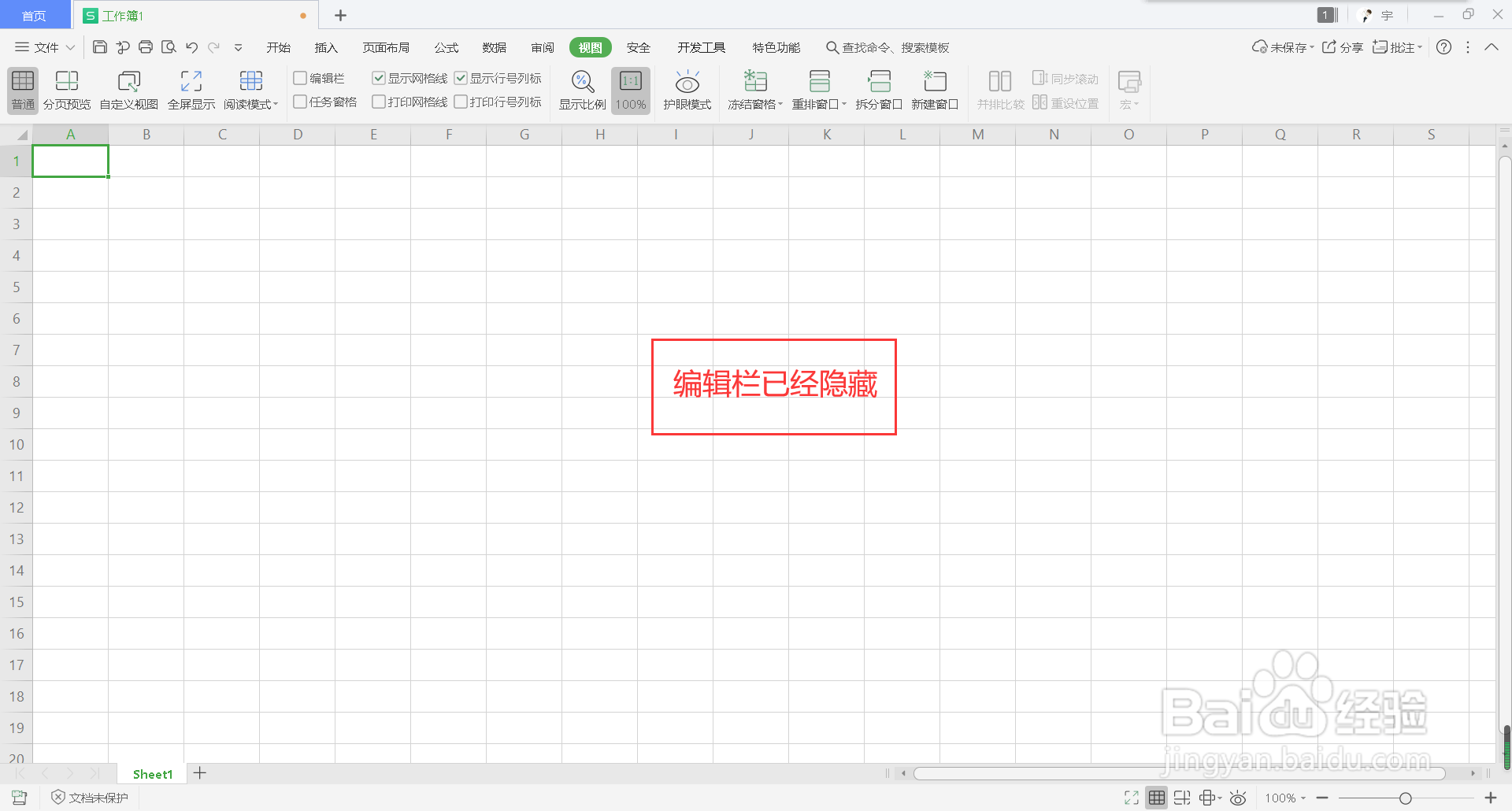The image size is (1512, 811).
Task: Open the Special Features (特色功能) tab
Action: (x=776, y=47)
